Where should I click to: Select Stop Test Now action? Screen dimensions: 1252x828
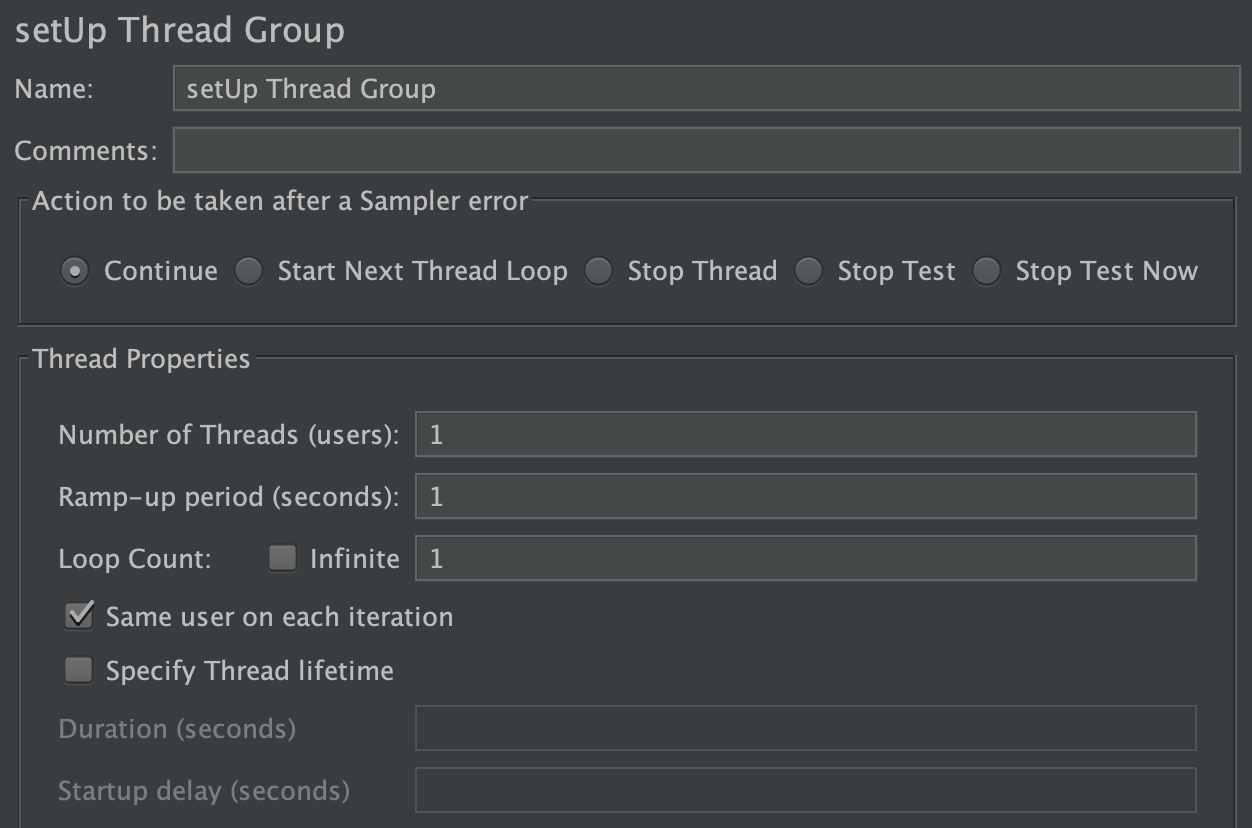tap(986, 270)
